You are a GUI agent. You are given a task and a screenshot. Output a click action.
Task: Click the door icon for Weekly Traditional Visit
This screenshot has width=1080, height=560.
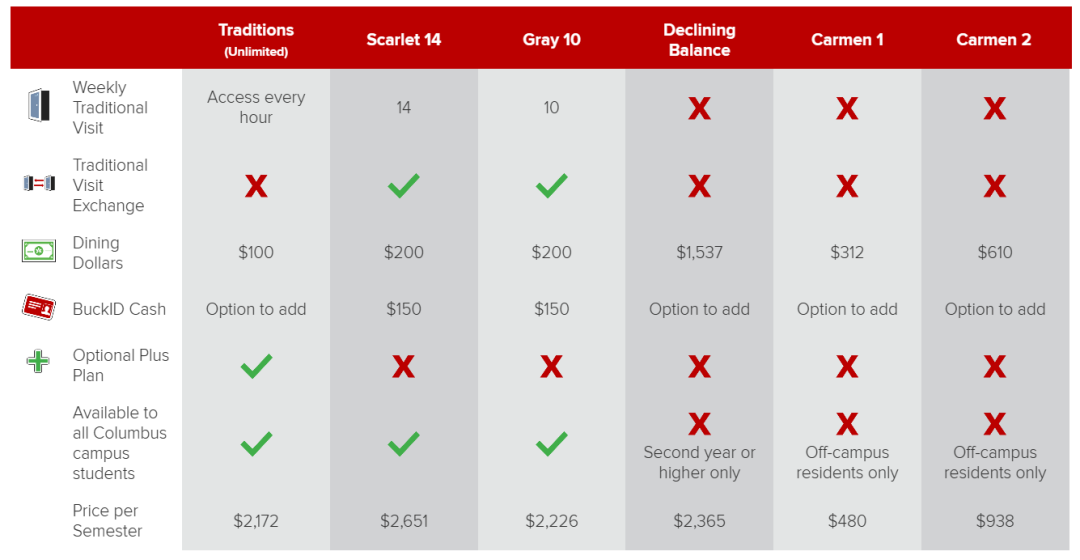(39, 105)
